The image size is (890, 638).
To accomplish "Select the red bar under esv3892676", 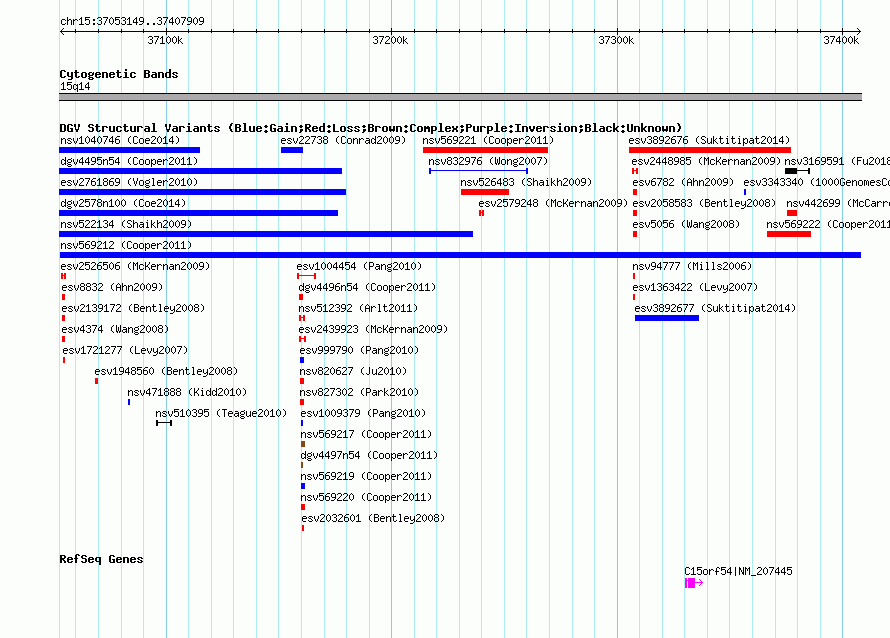I will click(x=710, y=150).
